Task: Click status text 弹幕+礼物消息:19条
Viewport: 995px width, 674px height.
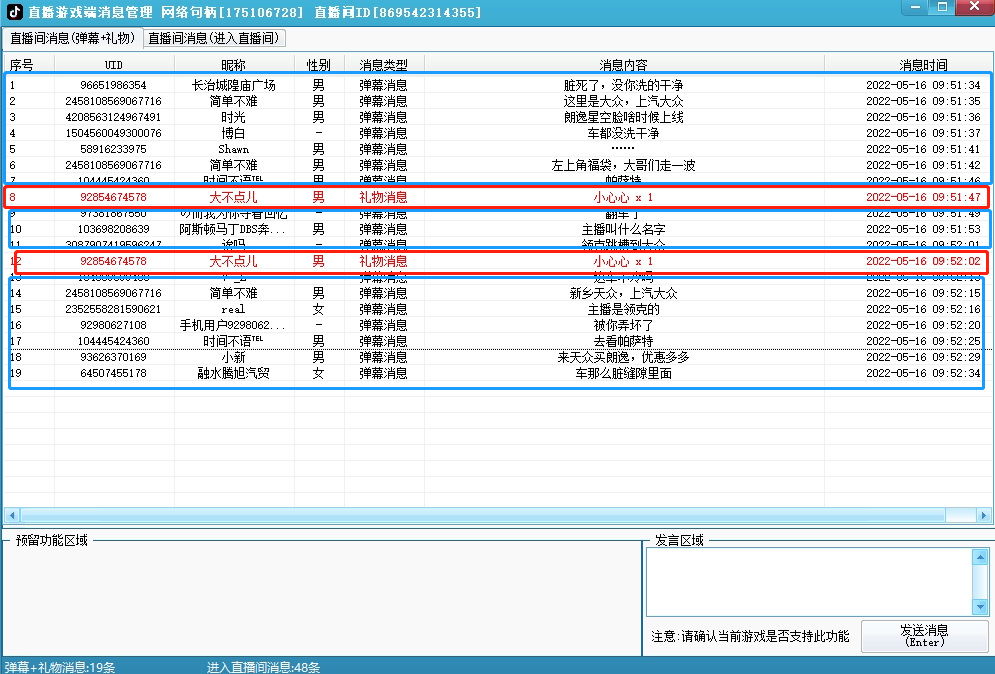Action: click(60, 667)
